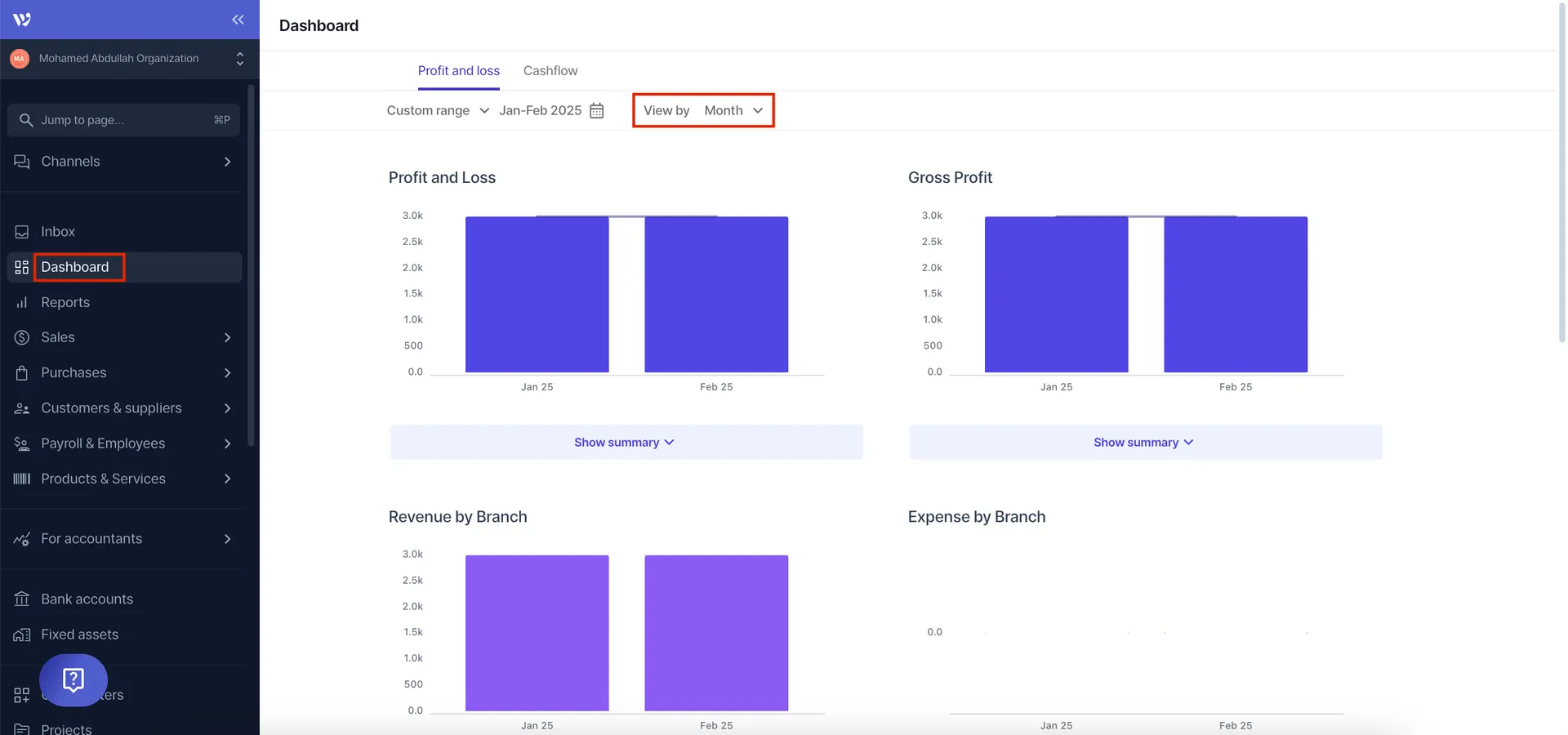This screenshot has height=735, width=1568.
Task: Switch to the Cashflow tab
Action: 550,70
